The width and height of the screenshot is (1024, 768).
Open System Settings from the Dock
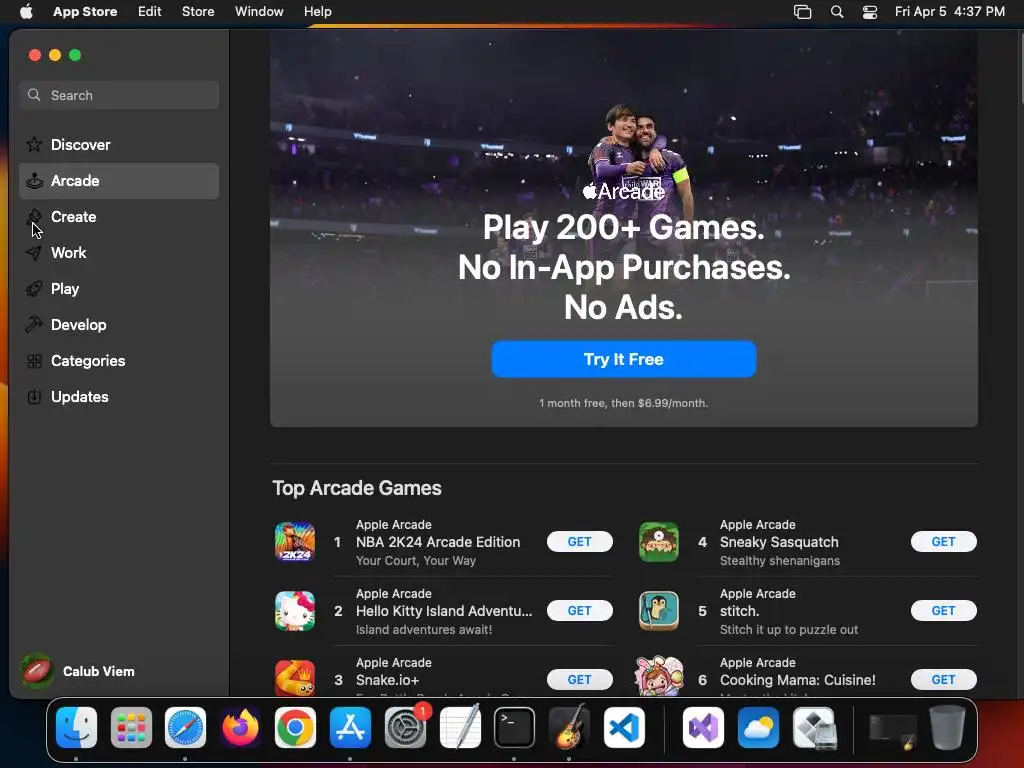coord(406,728)
